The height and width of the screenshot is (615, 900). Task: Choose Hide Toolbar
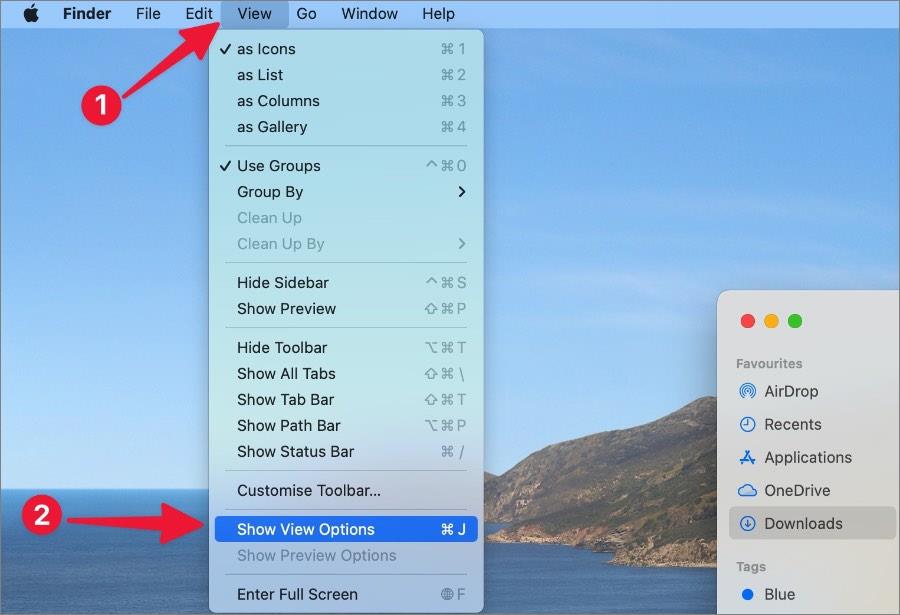346,347
